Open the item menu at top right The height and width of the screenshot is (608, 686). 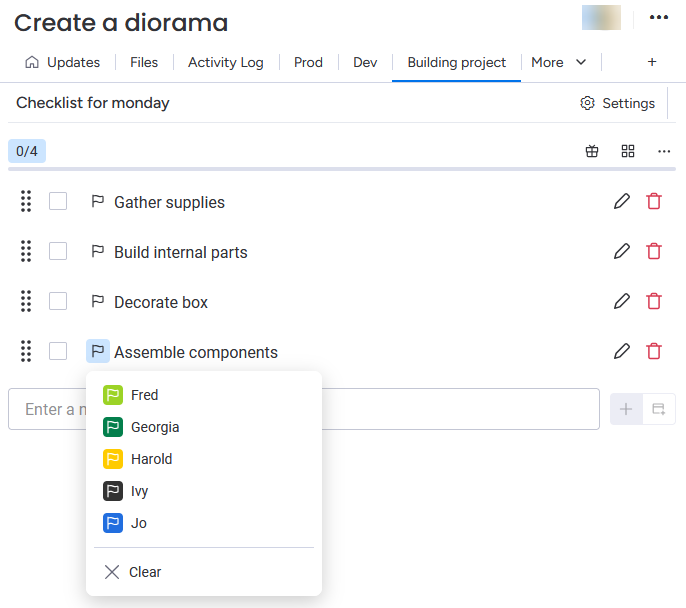click(x=658, y=18)
